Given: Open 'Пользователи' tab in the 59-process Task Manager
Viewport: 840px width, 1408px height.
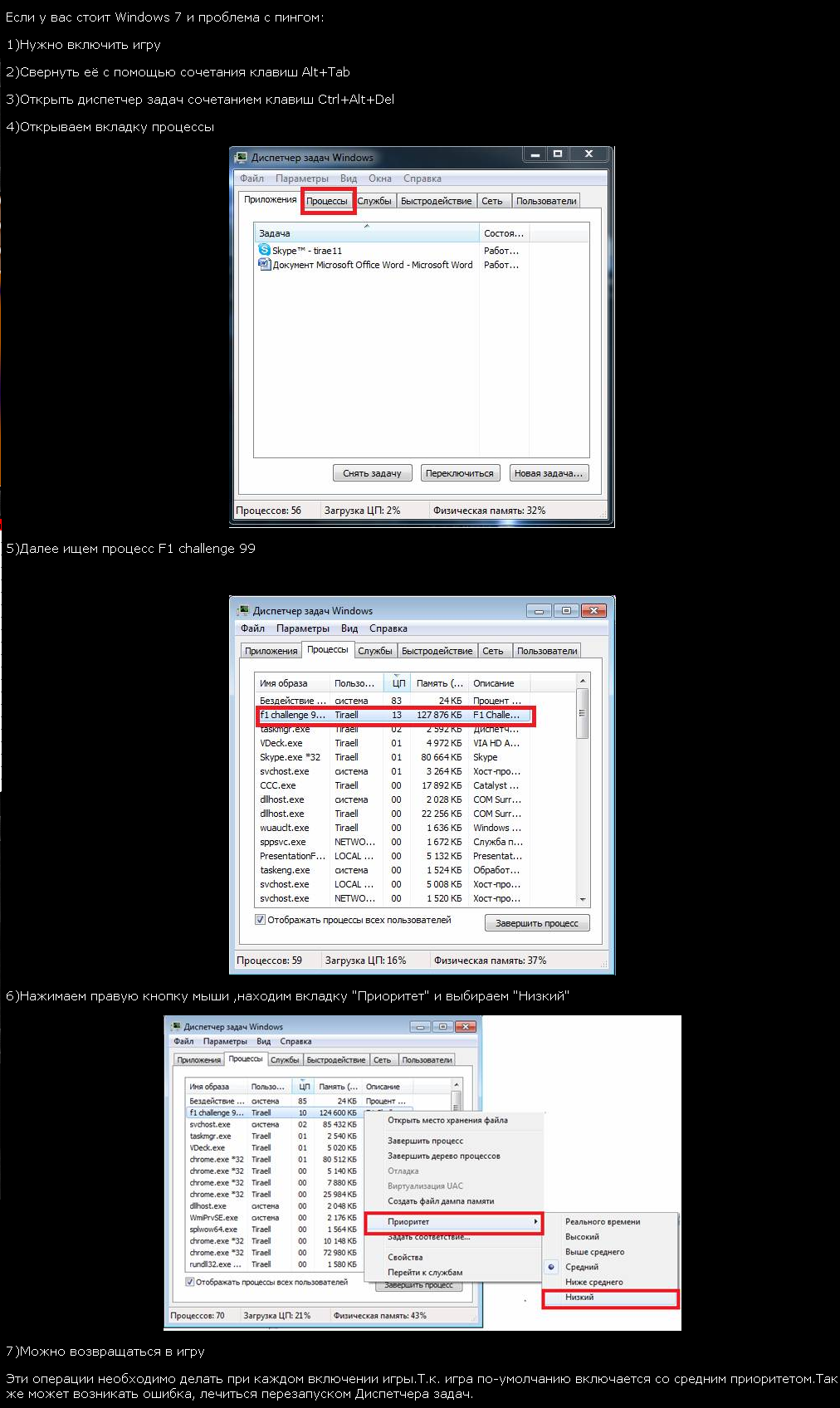Looking at the screenshot, I should 547,651.
